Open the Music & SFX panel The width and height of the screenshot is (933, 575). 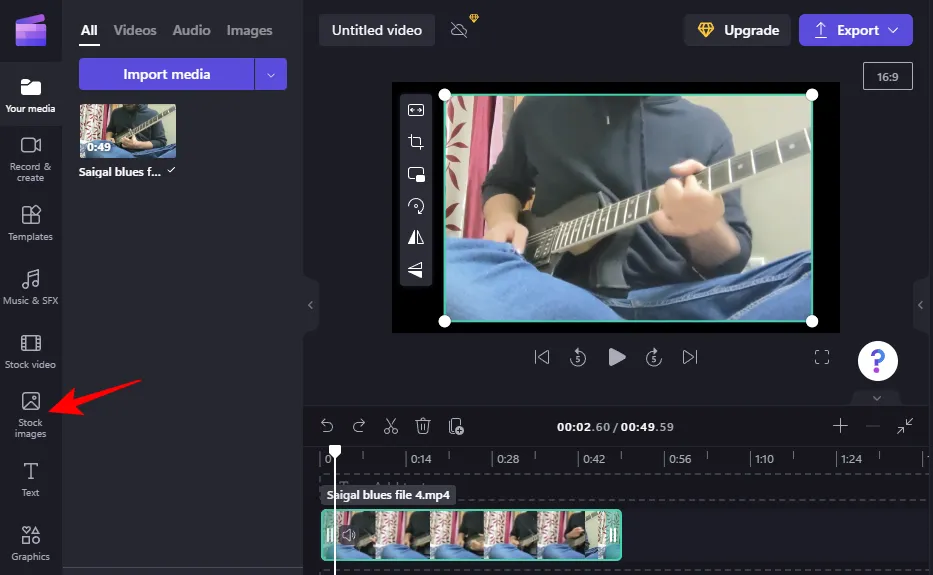coord(31,286)
